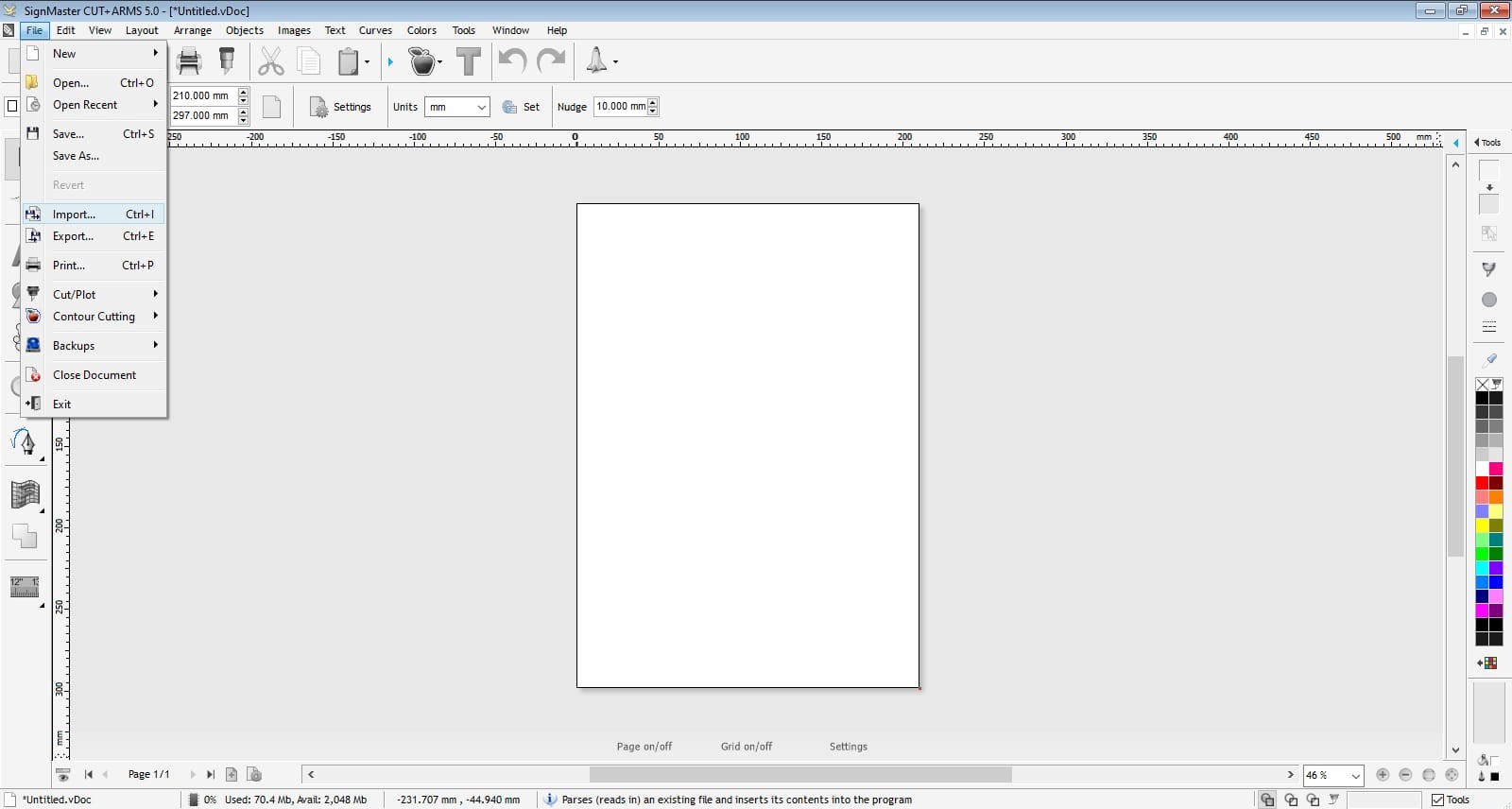
Task: Open the paste options dropdown arrow
Action: (367, 62)
